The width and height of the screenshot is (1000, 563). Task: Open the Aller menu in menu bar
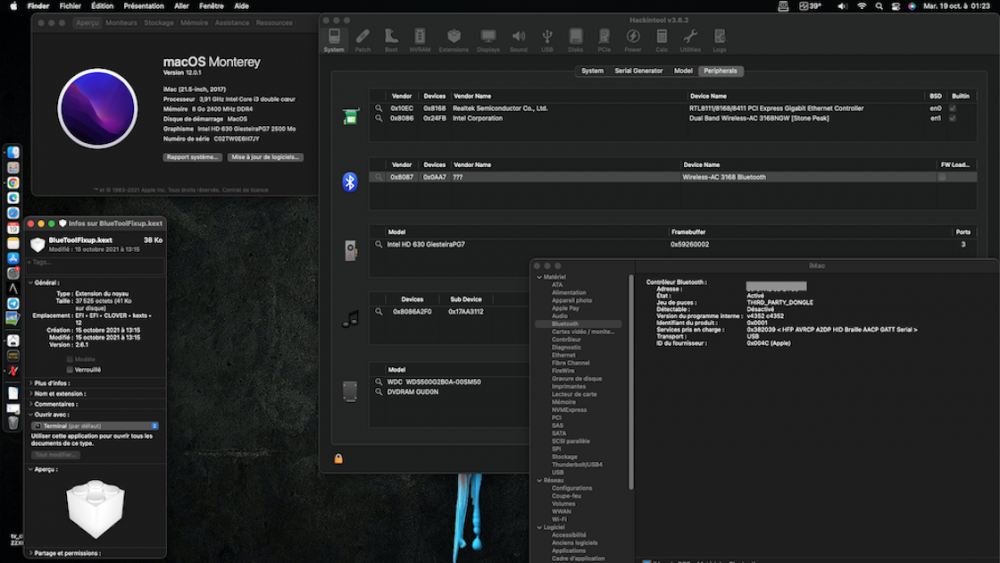pyautogui.click(x=182, y=6)
